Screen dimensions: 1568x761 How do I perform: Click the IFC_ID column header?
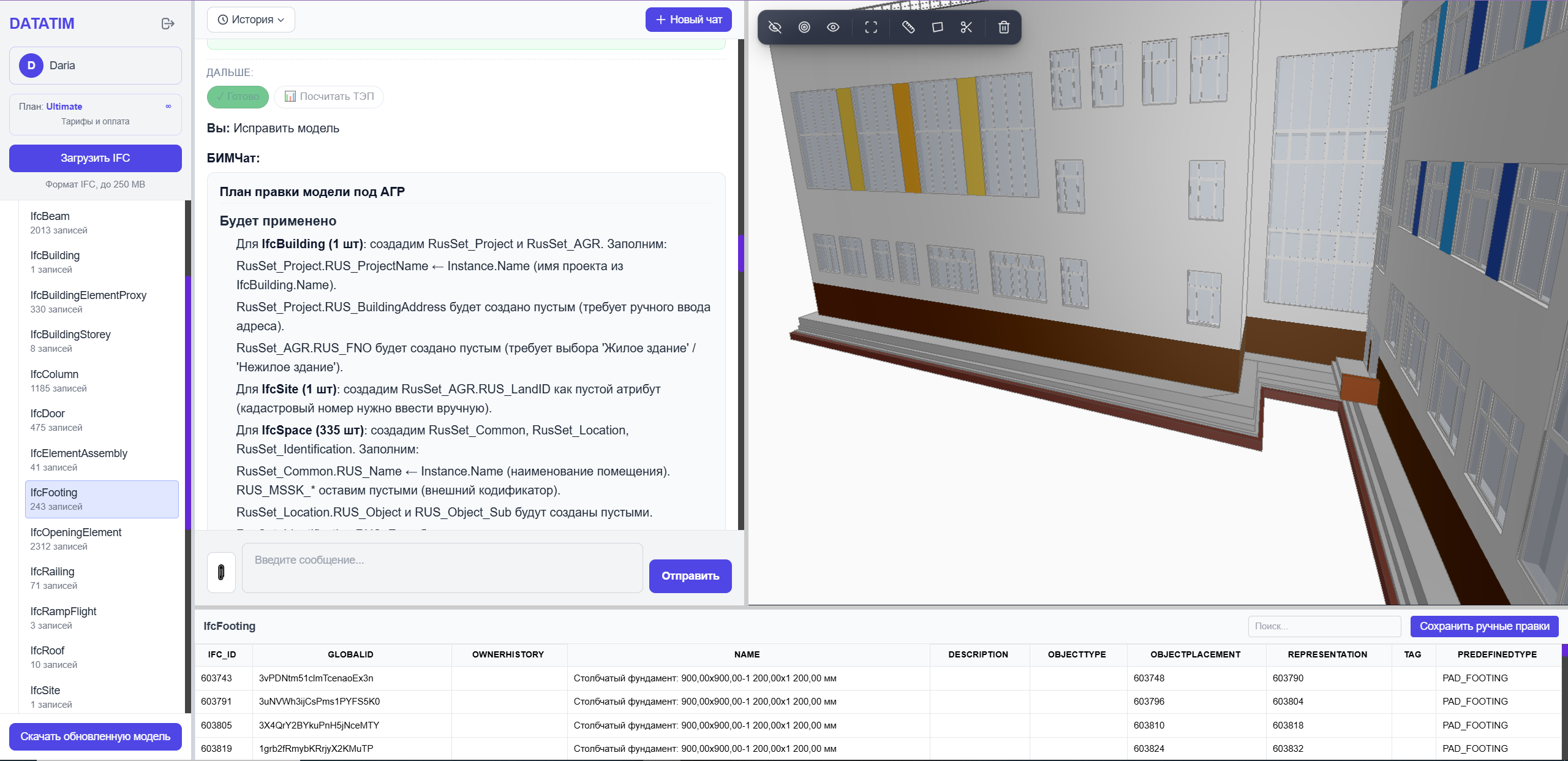[222, 654]
